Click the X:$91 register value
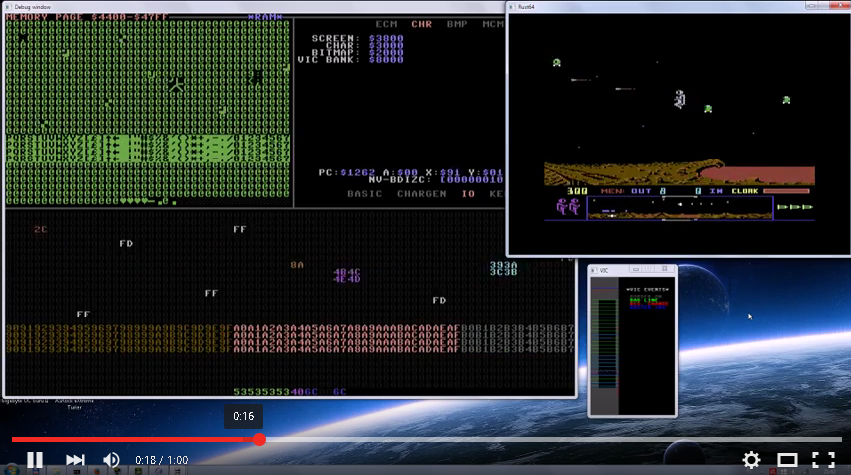This screenshot has height=475, width=851. (x=444, y=172)
